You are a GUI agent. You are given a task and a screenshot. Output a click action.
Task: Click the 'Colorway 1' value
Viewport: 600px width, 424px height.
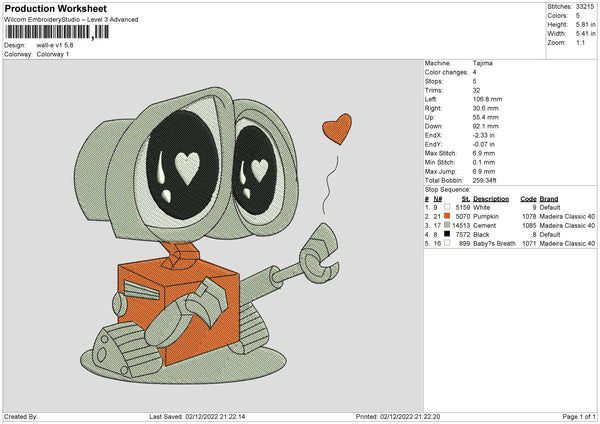53,54
